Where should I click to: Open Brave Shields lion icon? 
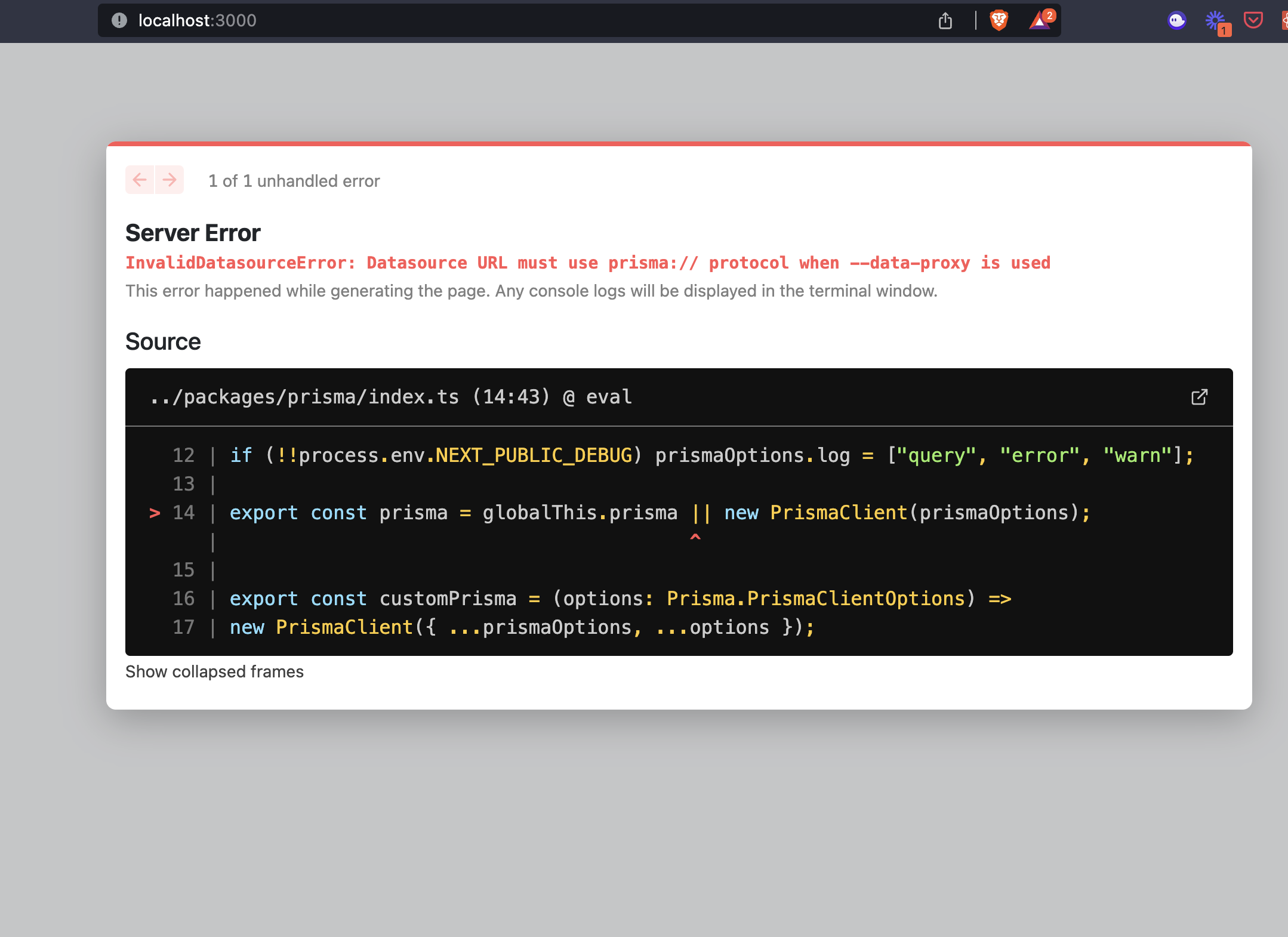(999, 21)
